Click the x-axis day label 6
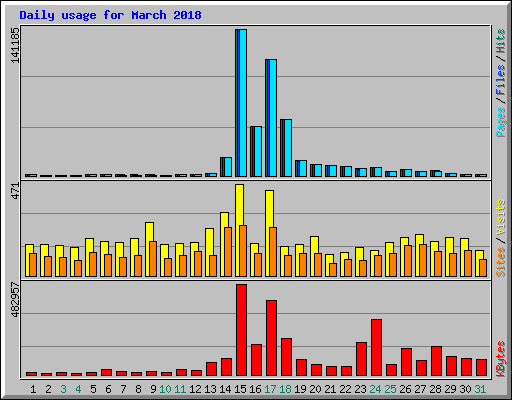 coord(108,389)
